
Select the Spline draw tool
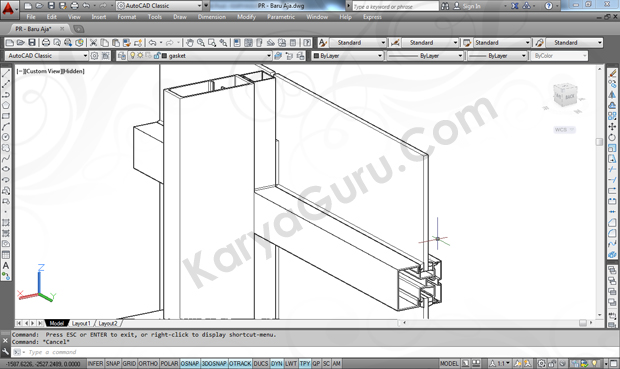pos(6,159)
